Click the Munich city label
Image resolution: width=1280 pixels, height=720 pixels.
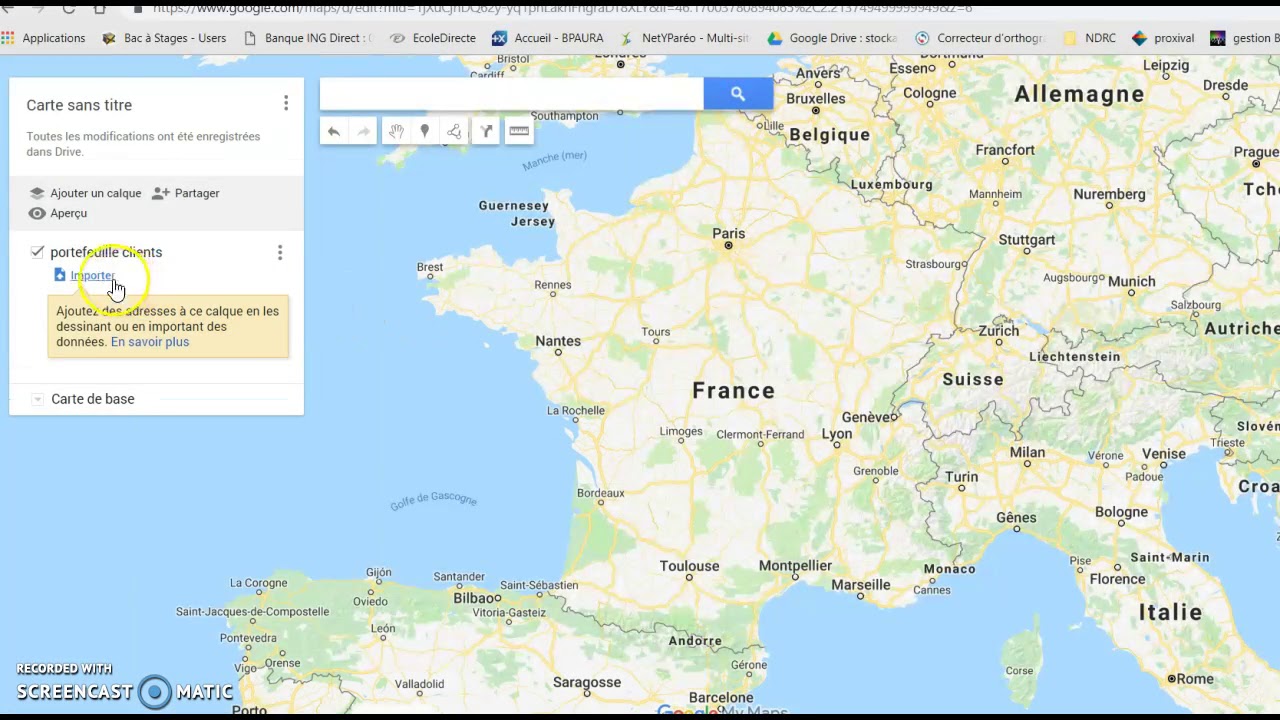1132,282
